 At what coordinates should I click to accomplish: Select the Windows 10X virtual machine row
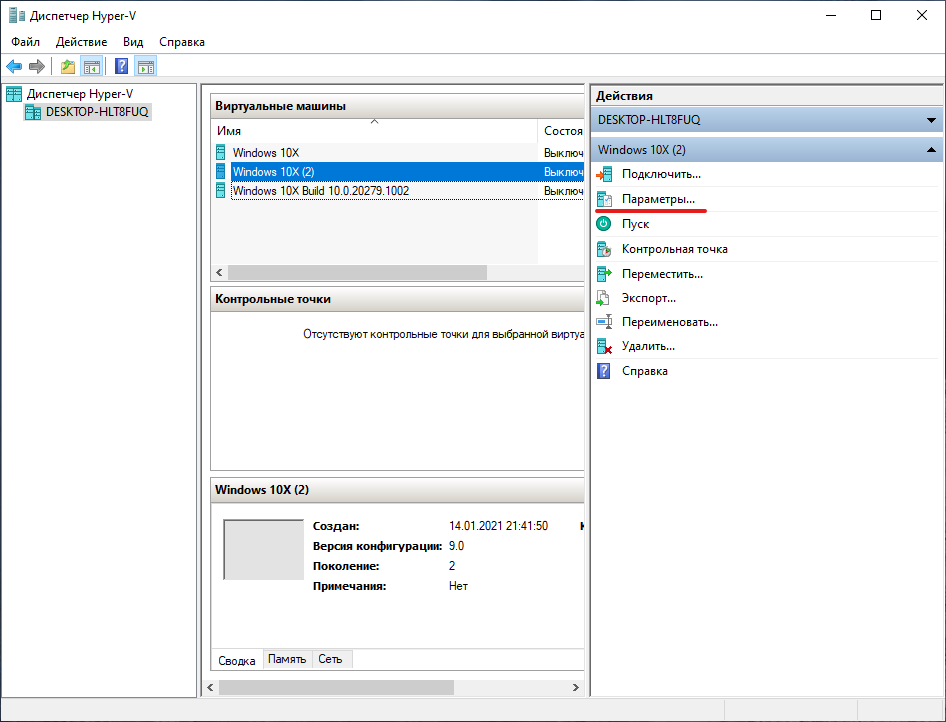click(398, 153)
